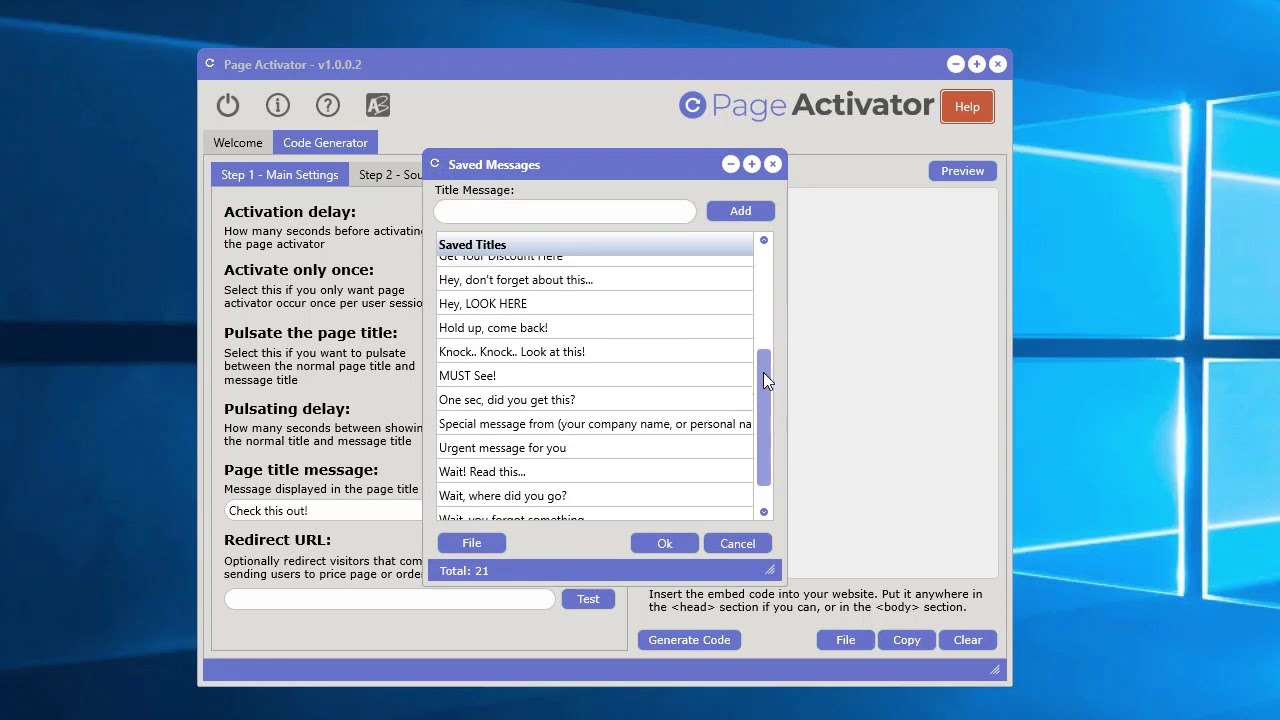1280x720 pixels.
Task: Click the Page Activator logo icon
Action: tap(692, 105)
